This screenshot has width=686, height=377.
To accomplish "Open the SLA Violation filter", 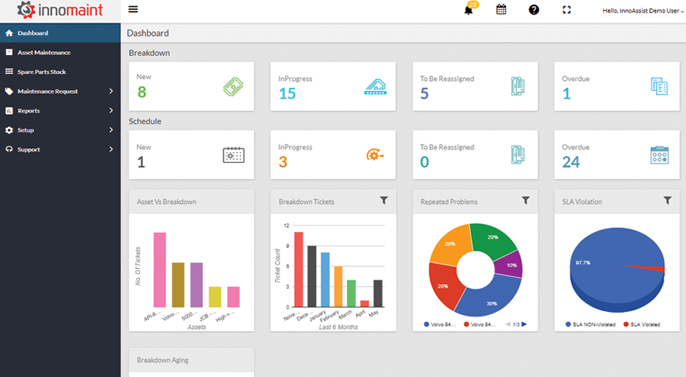I will click(x=667, y=200).
